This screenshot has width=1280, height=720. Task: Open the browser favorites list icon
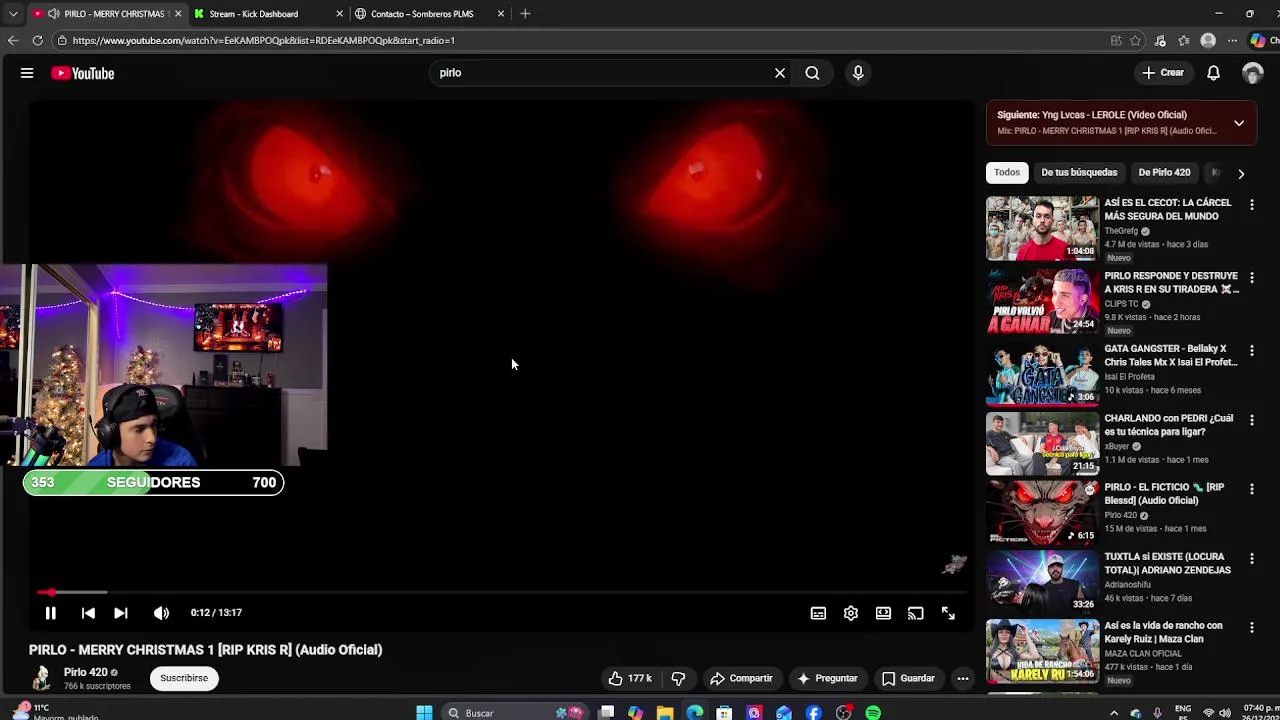1184,40
